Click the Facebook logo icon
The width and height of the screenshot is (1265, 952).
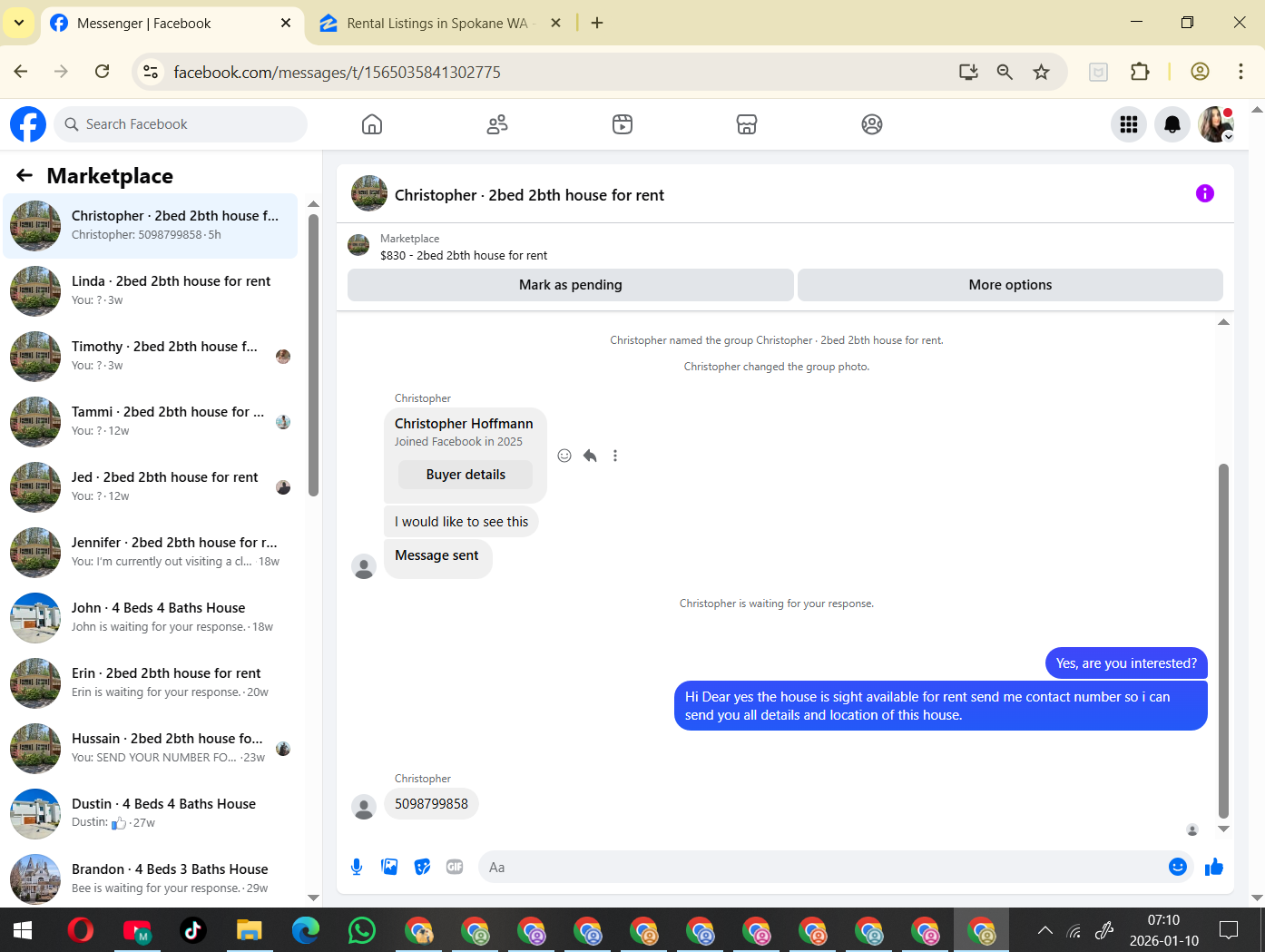[x=28, y=124]
